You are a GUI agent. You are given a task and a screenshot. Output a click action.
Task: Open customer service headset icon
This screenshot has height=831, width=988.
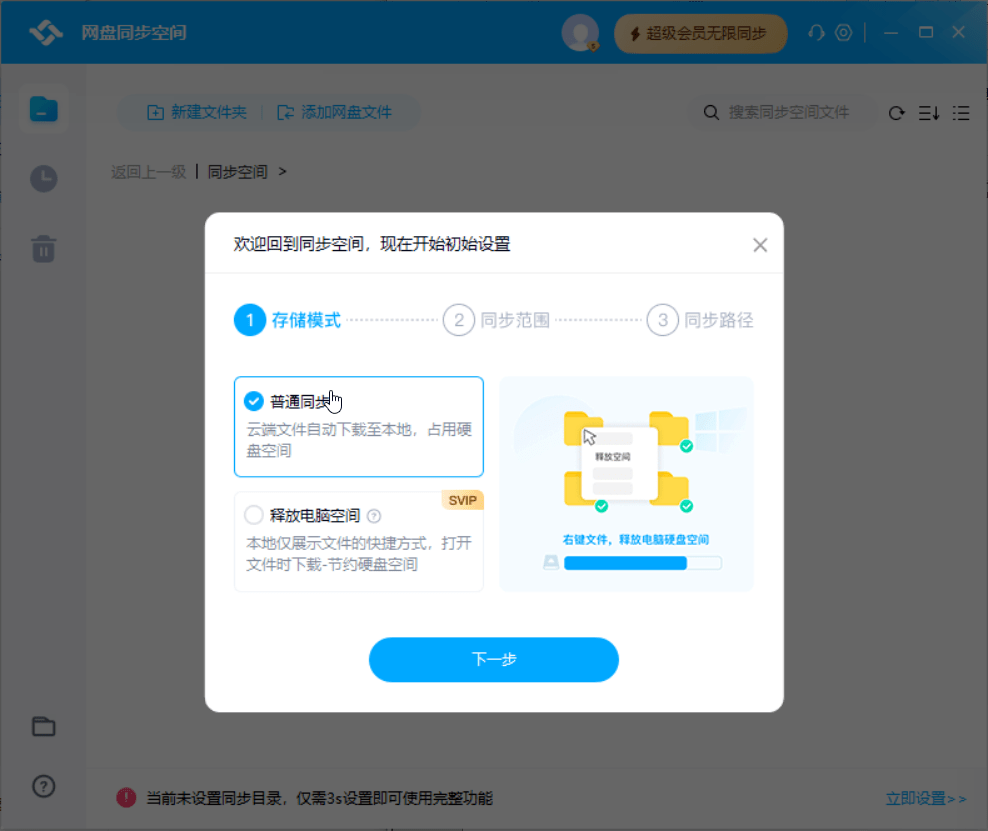(x=816, y=33)
